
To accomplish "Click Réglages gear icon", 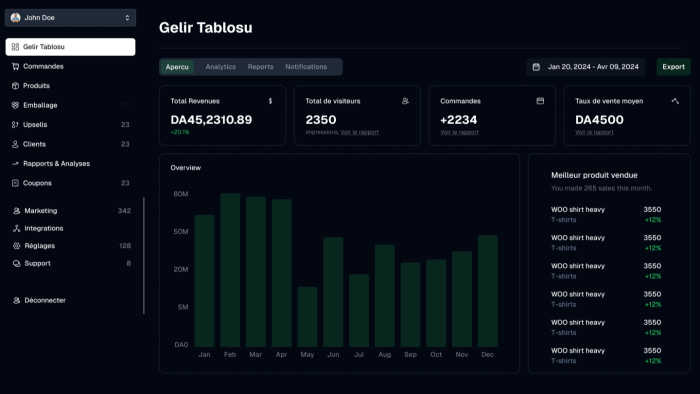I will [17, 246].
